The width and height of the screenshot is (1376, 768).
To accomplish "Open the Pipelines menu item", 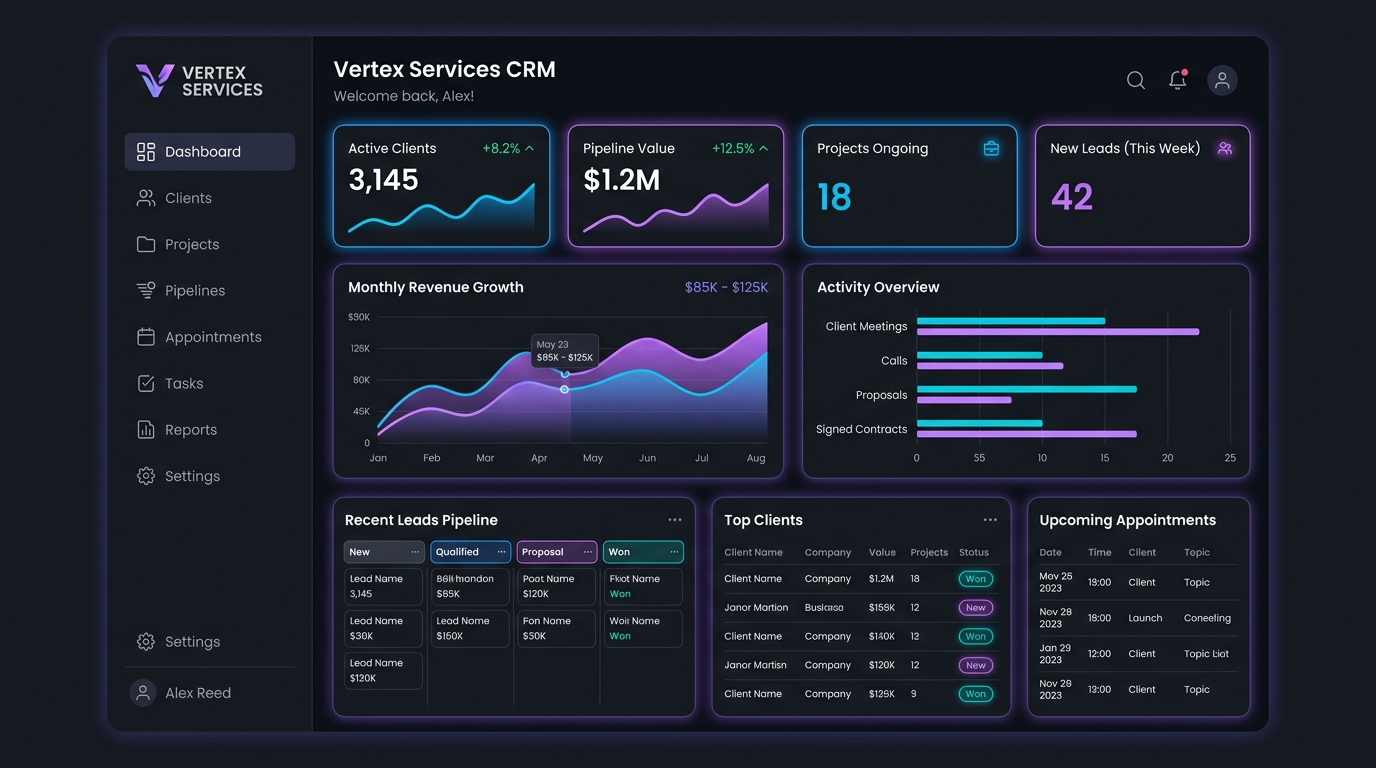I will pos(210,291).
